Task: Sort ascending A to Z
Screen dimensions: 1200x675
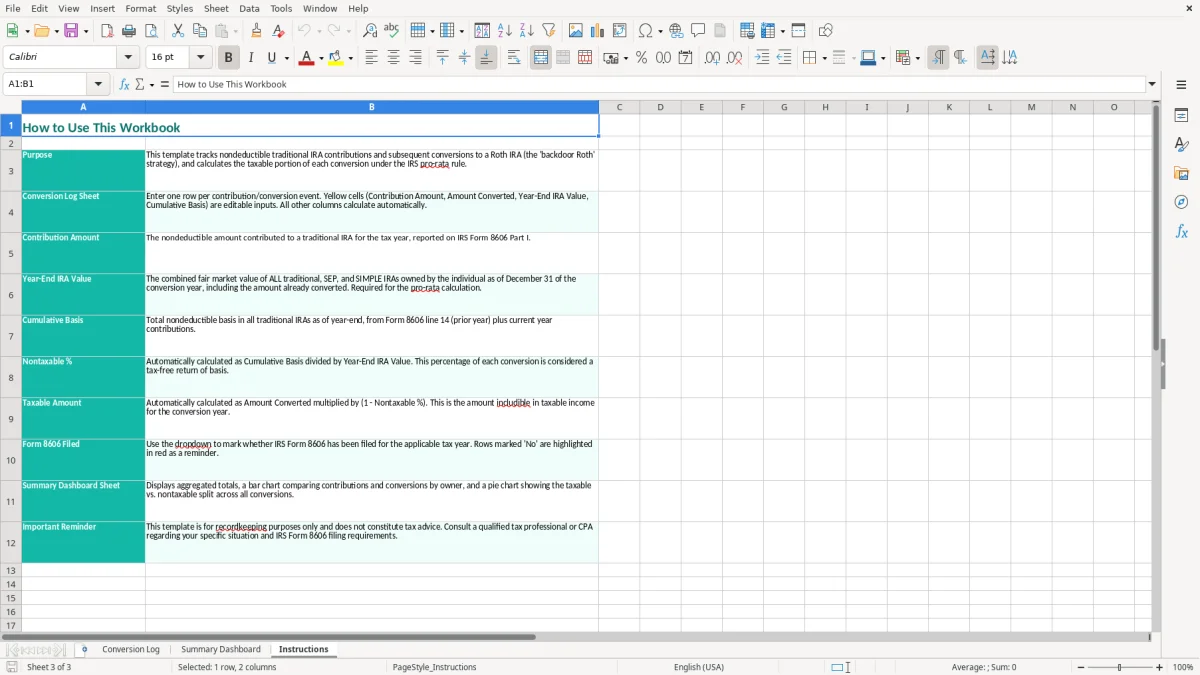Action: 505,31
